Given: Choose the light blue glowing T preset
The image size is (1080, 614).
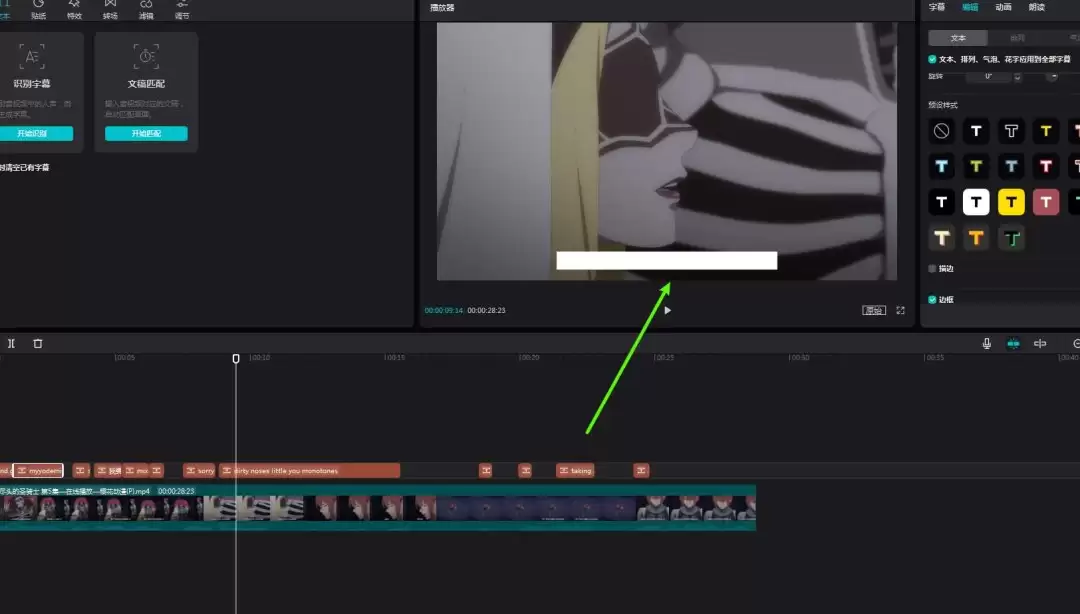Looking at the screenshot, I should point(942,166).
